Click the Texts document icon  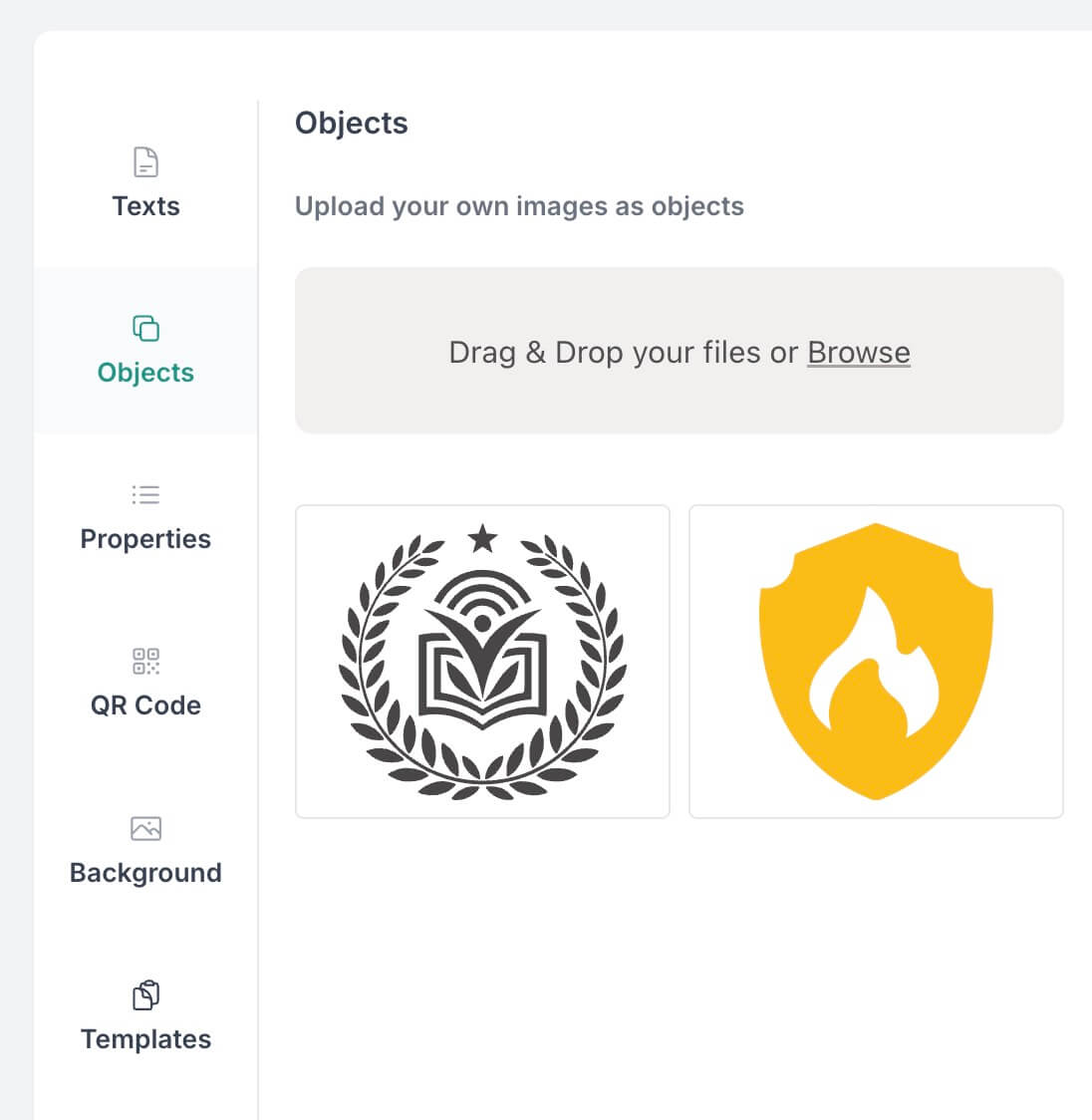[145, 162]
